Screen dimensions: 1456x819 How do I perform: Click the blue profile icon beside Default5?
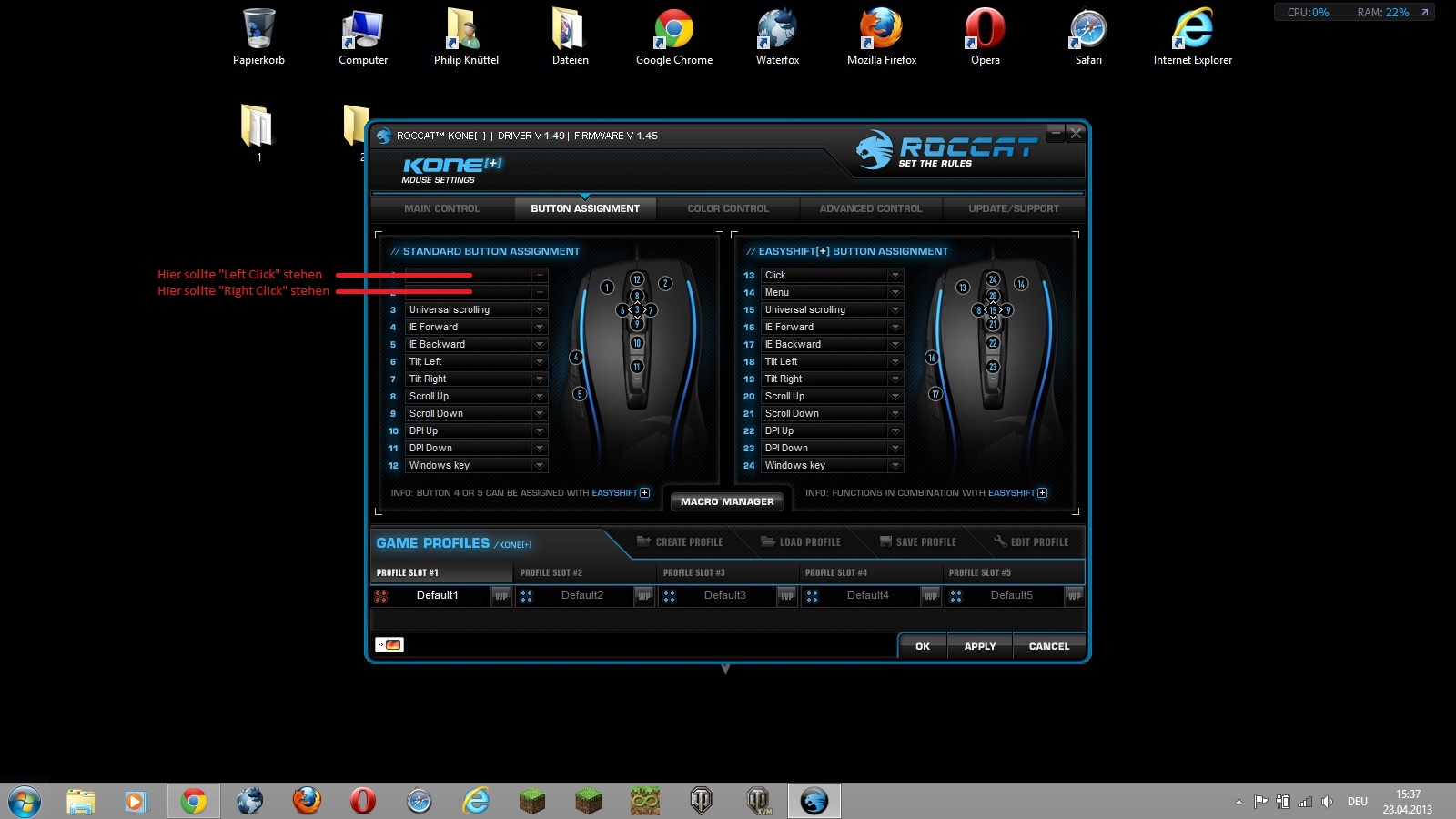[955, 596]
